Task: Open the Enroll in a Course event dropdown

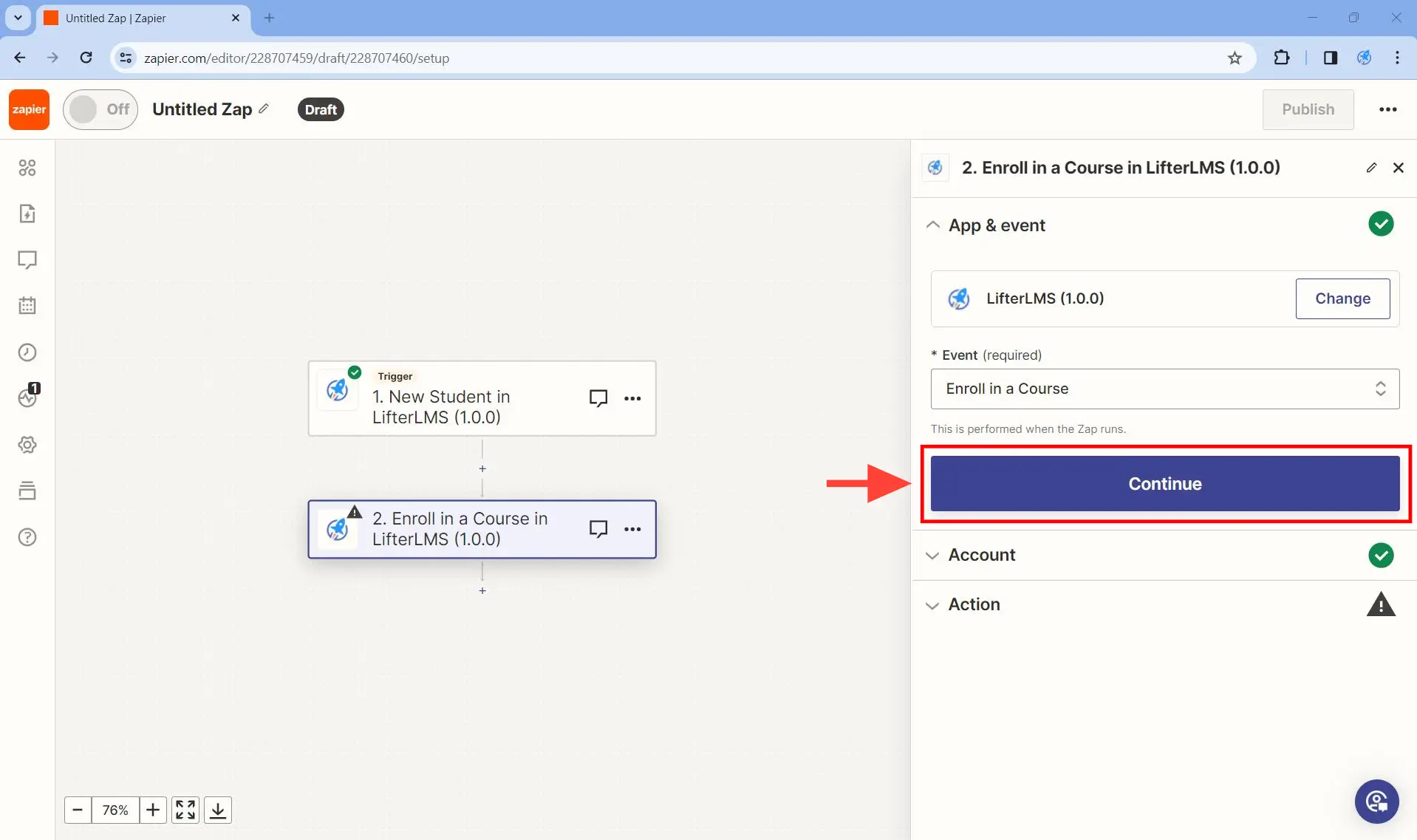Action: click(1164, 389)
